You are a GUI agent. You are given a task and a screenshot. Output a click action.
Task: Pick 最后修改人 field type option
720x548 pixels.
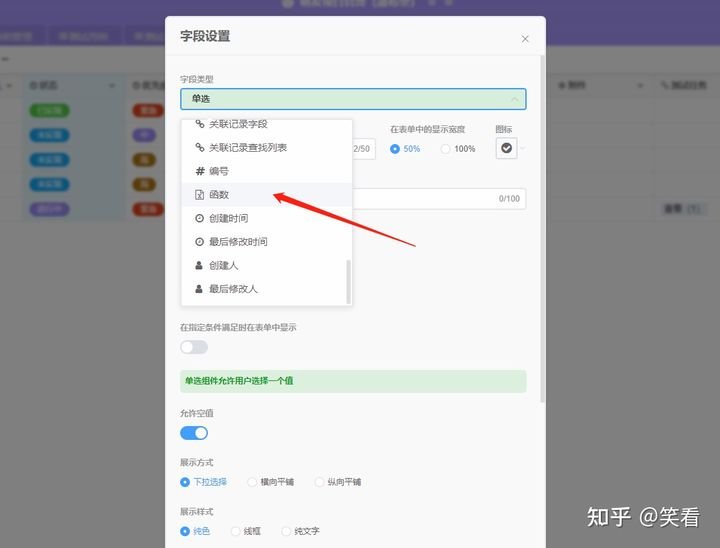[267, 289]
